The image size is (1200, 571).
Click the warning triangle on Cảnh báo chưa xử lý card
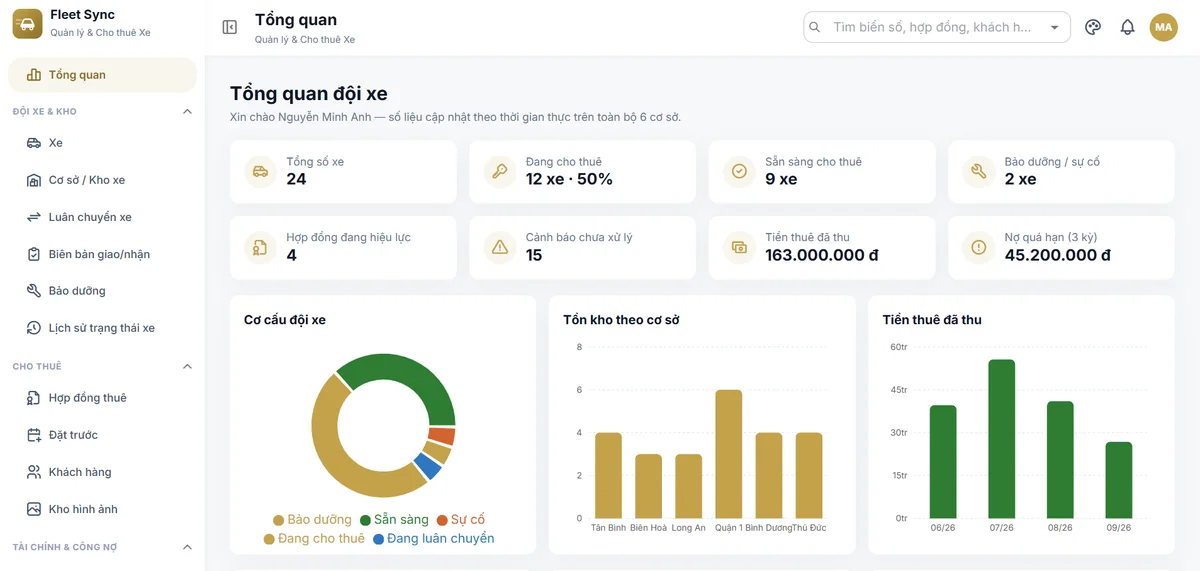(499, 247)
